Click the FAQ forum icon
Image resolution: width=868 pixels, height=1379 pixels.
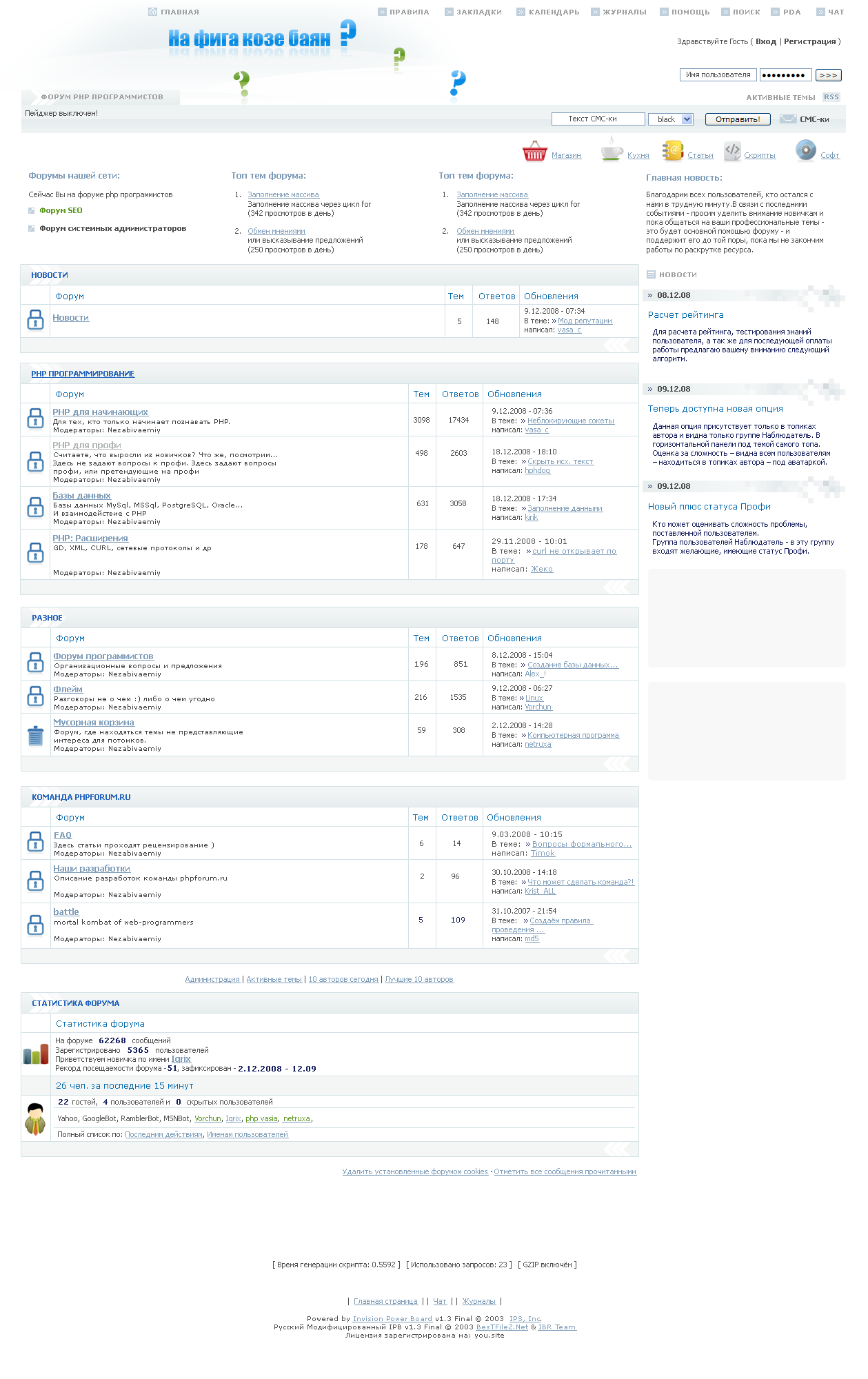pos(35,842)
